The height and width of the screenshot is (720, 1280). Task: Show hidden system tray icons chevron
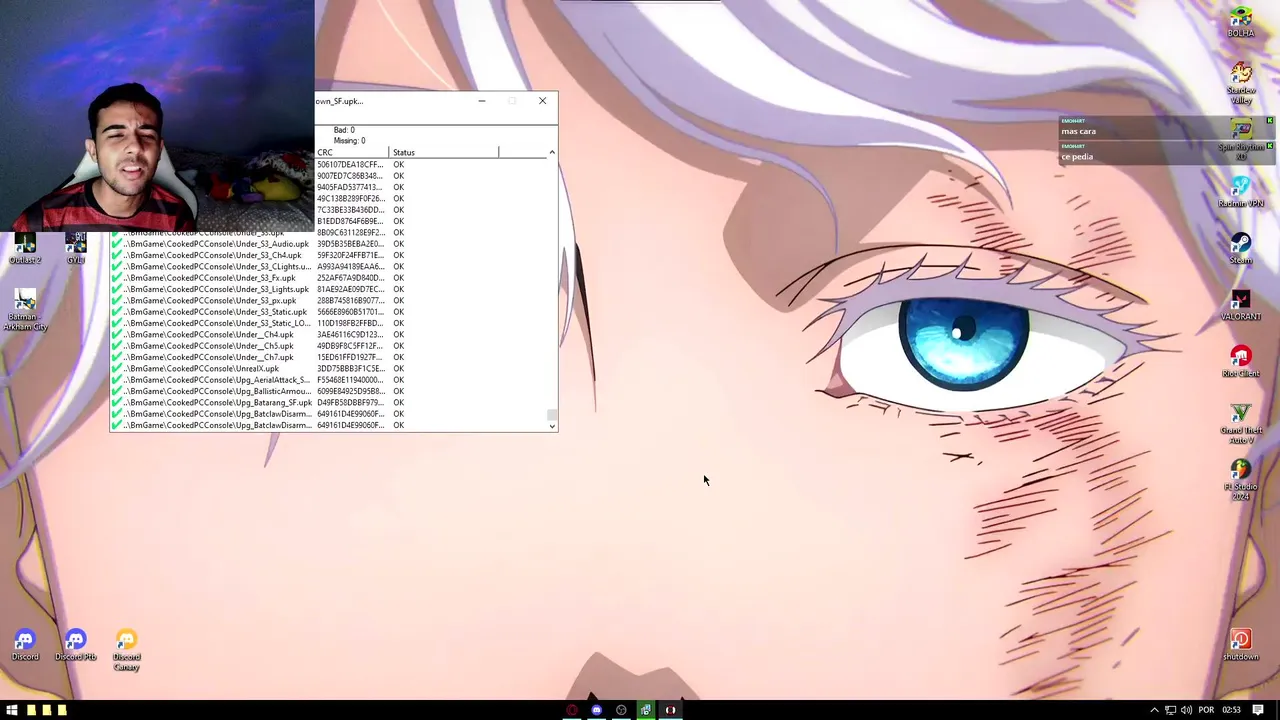coord(1154,710)
